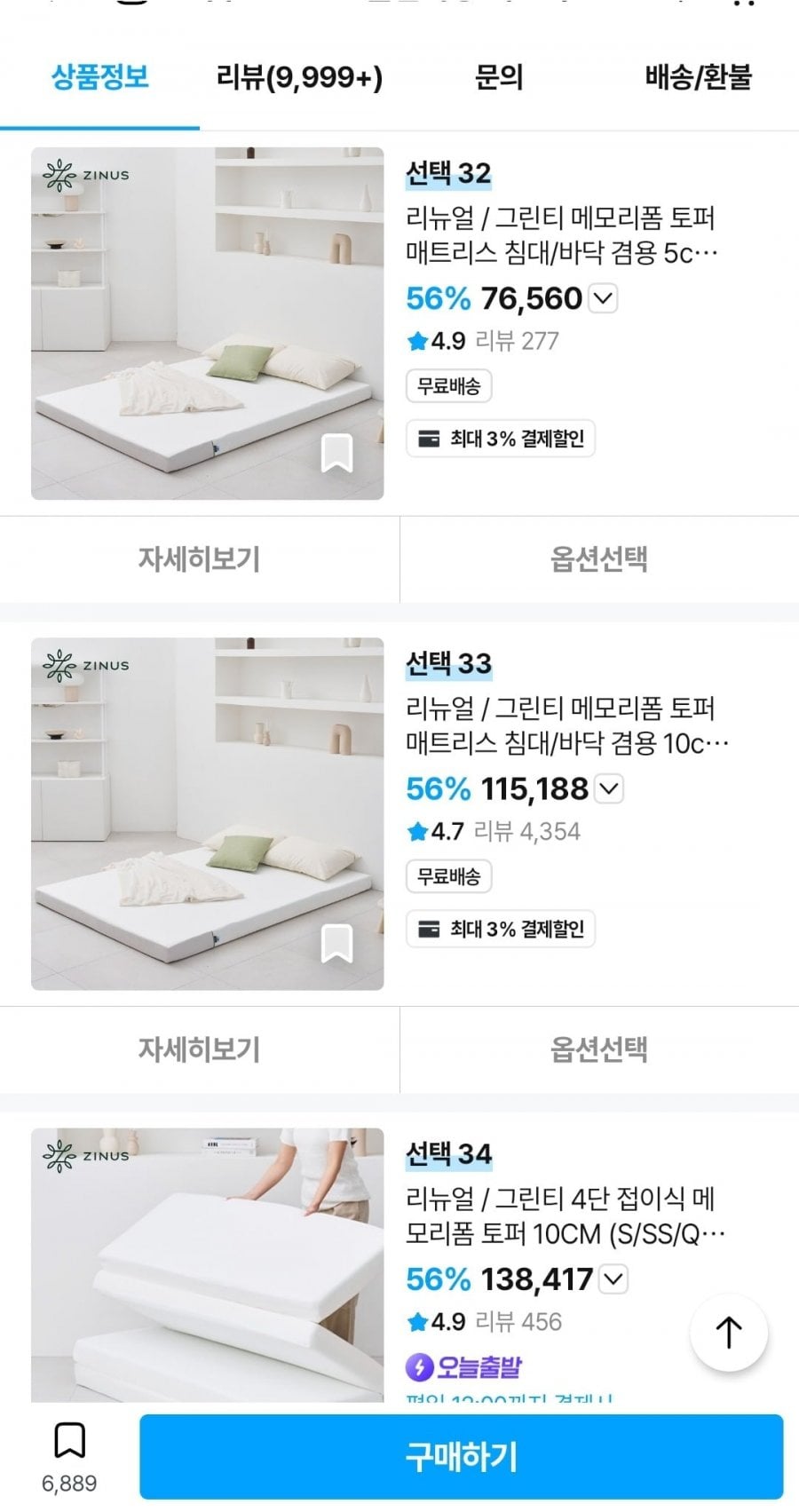The height and width of the screenshot is (1512, 799).
Task: Click the ZINUS logo on 선택 34 image
Action: (x=86, y=1156)
